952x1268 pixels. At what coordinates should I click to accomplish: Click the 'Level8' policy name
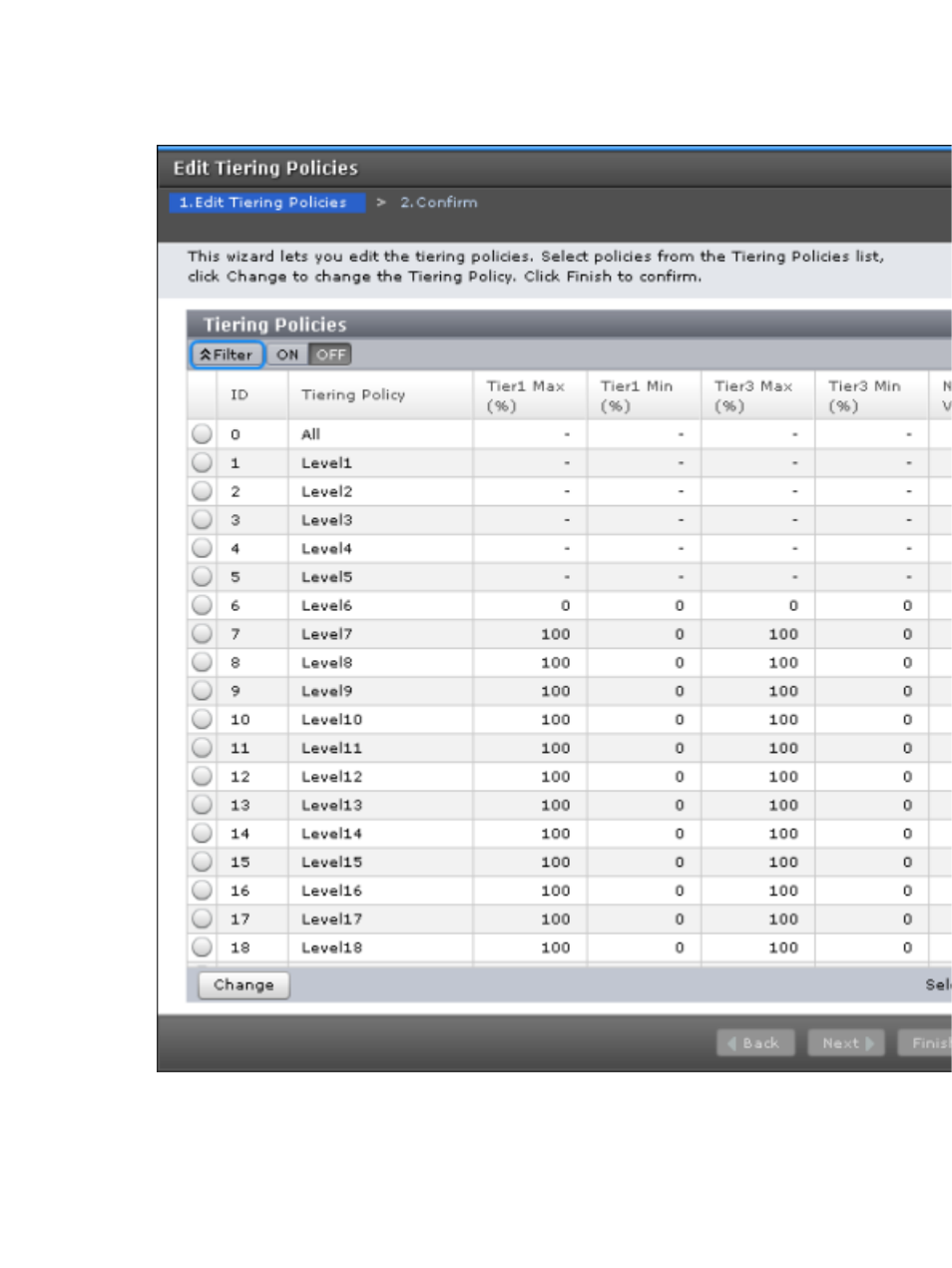coord(326,662)
